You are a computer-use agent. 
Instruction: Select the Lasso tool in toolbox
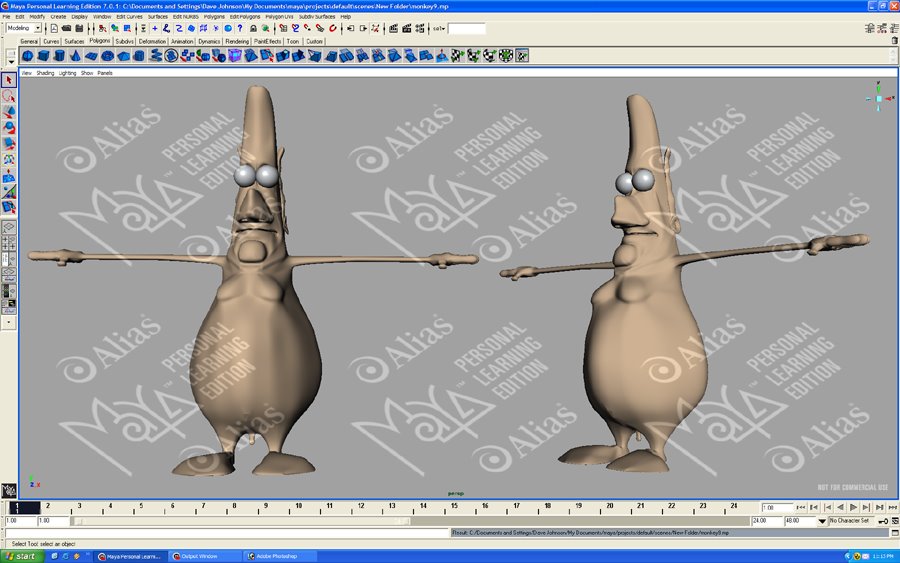tap(9, 96)
